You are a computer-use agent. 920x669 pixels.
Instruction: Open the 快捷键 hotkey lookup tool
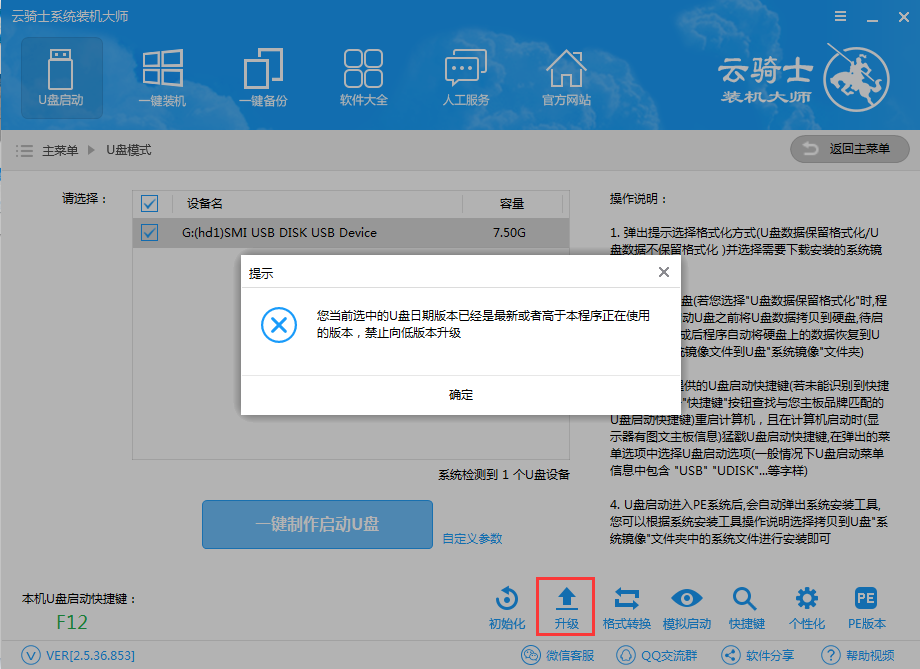[x=745, y=606]
